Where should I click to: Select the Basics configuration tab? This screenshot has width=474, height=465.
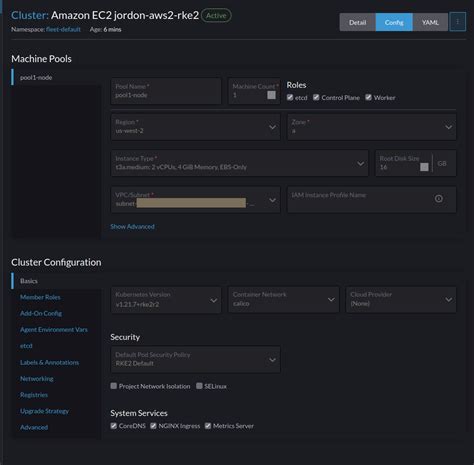(56, 281)
